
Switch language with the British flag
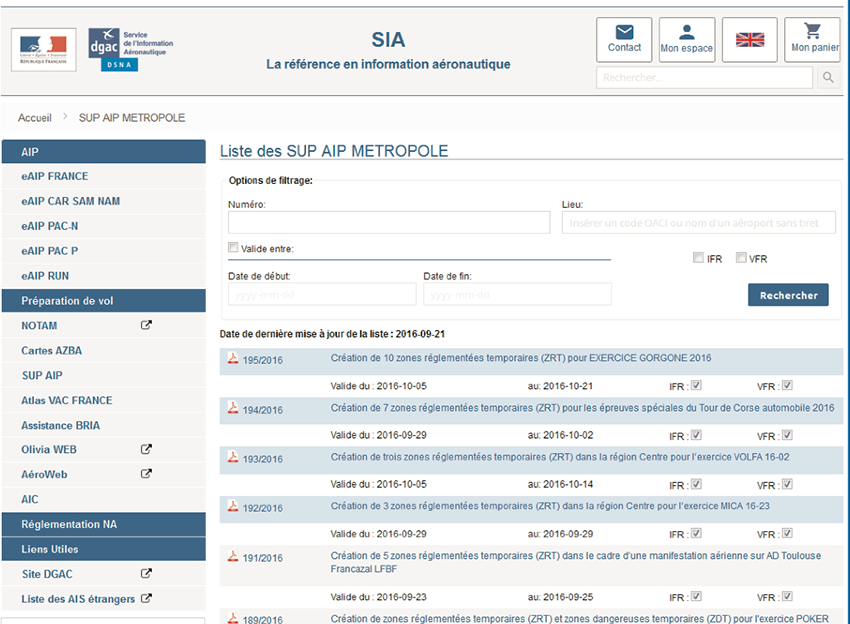coord(750,40)
